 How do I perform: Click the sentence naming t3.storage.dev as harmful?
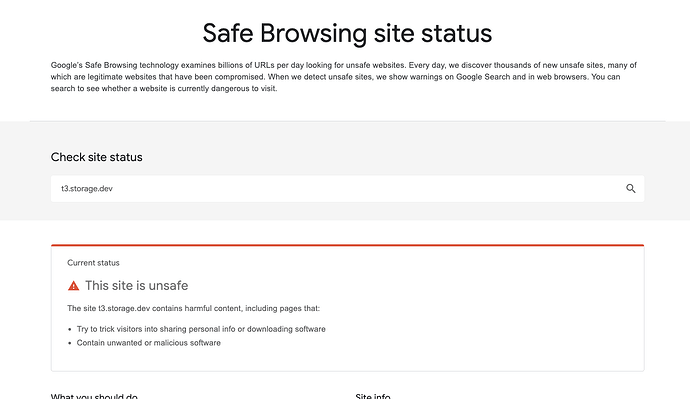coord(194,308)
